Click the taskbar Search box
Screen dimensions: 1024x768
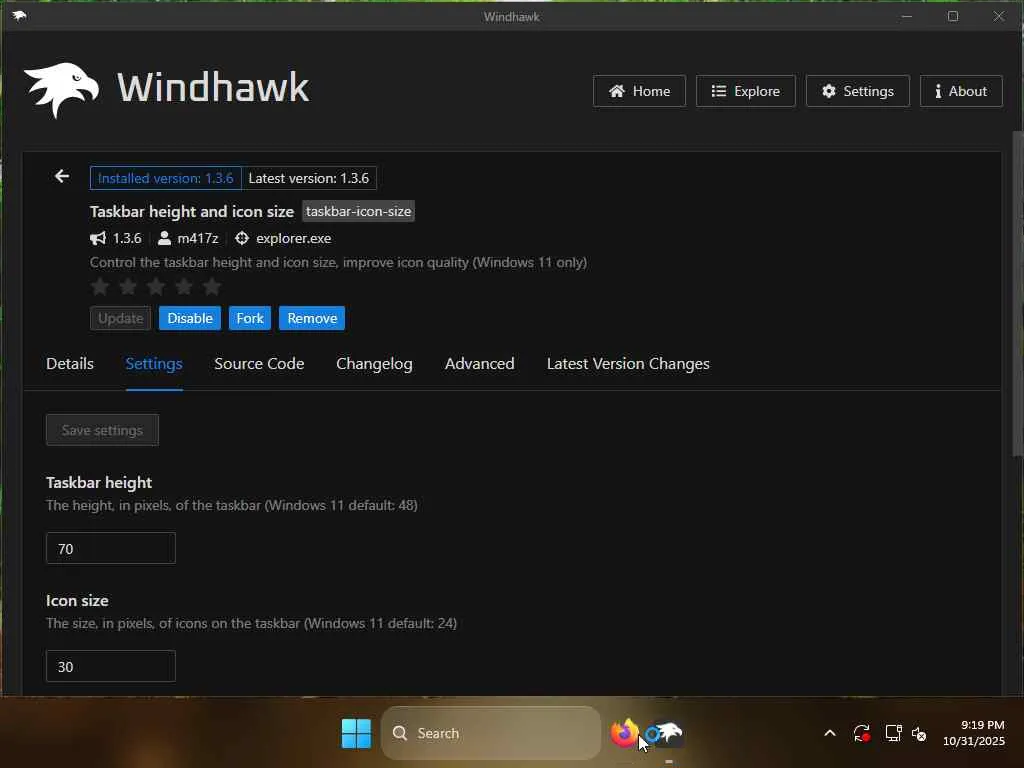[x=490, y=733]
